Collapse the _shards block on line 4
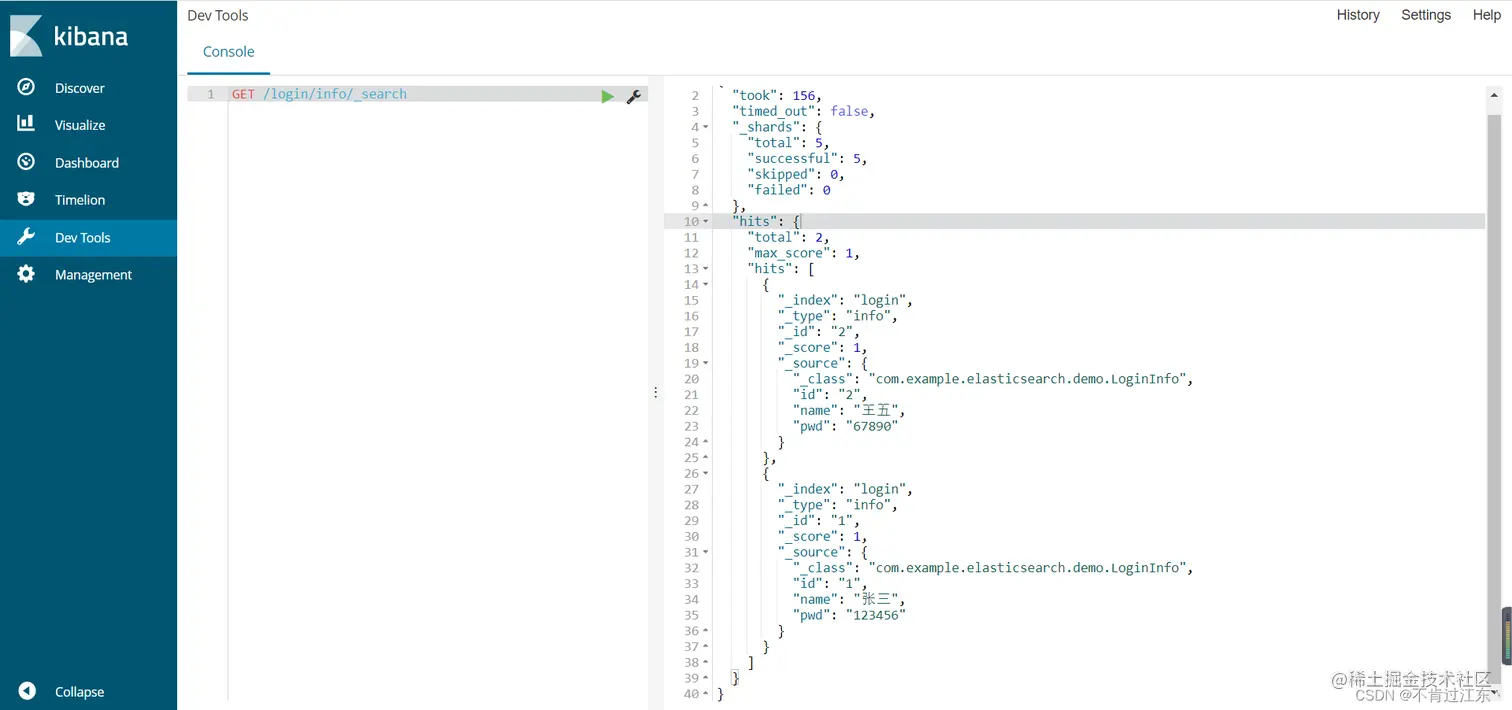 point(705,127)
